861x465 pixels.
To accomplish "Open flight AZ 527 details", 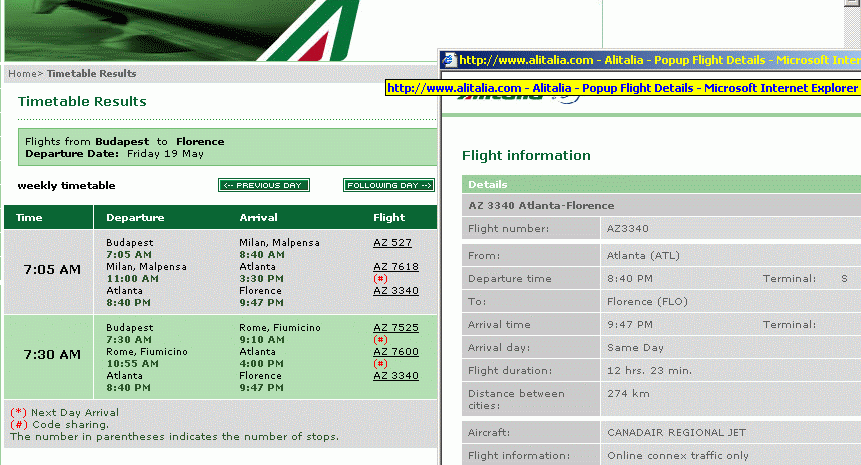I will [x=393, y=242].
